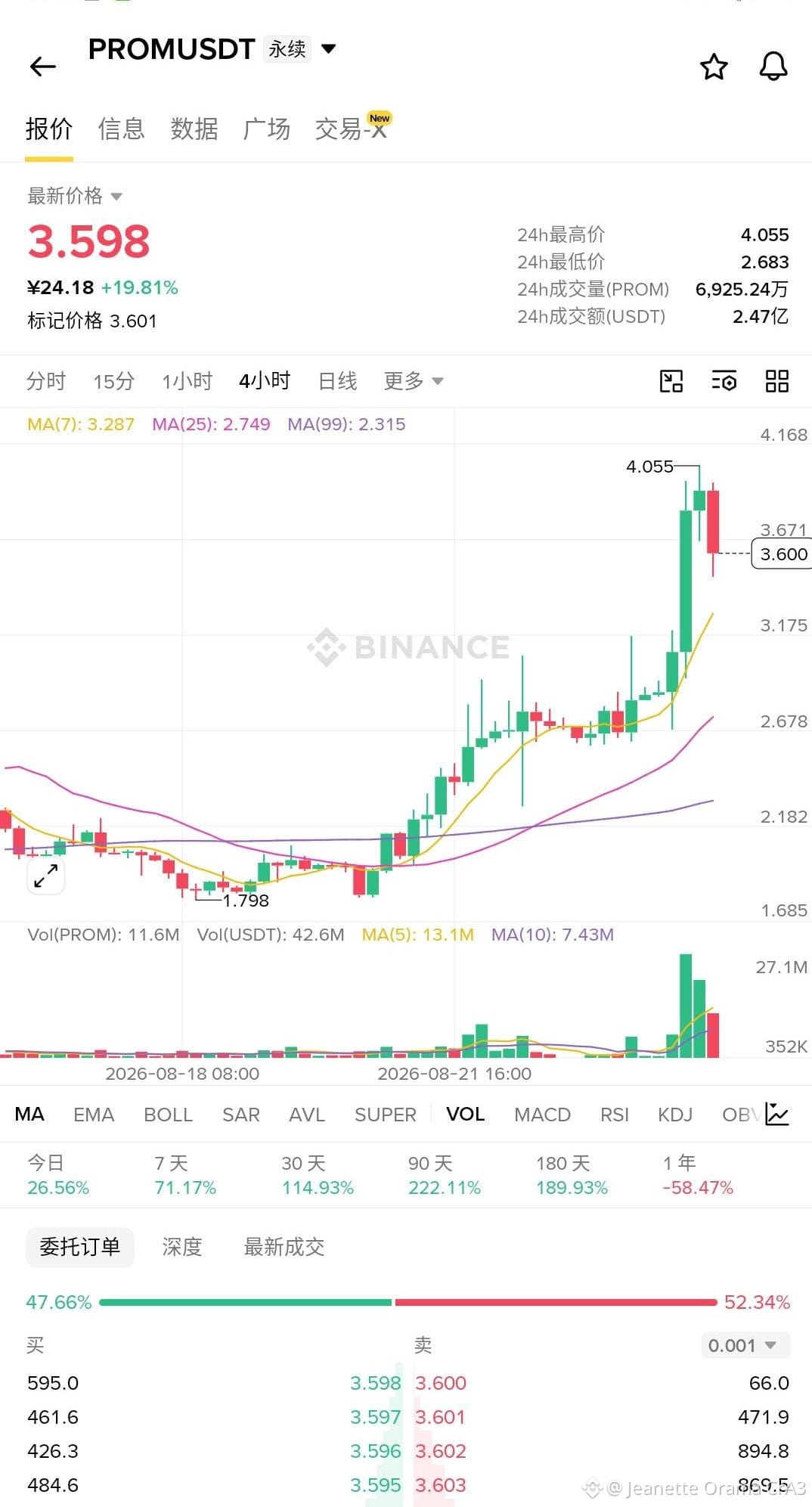This screenshot has height=1507, width=812.
Task: Switch to the 数据 tab
Action: (194, 129)
